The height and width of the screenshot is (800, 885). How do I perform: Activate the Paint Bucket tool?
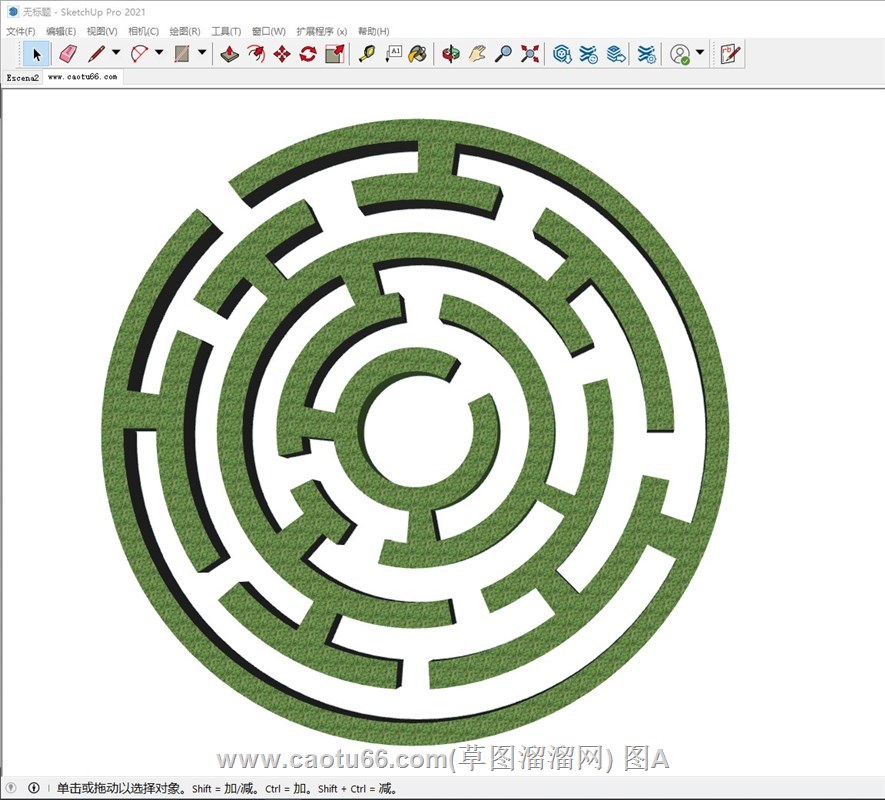pos(418,53)
